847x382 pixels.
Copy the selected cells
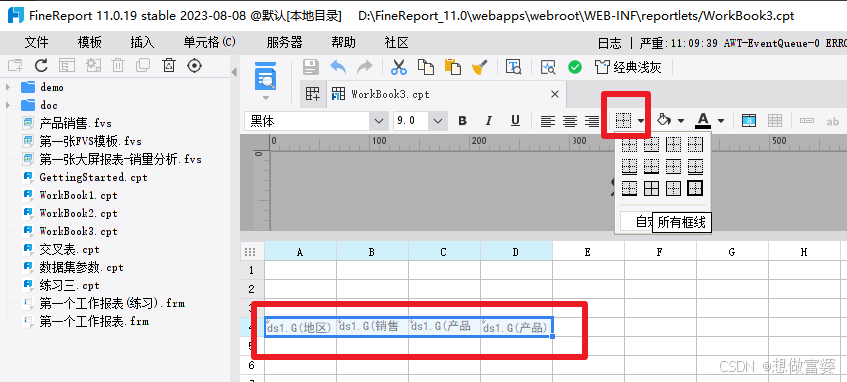426,67
